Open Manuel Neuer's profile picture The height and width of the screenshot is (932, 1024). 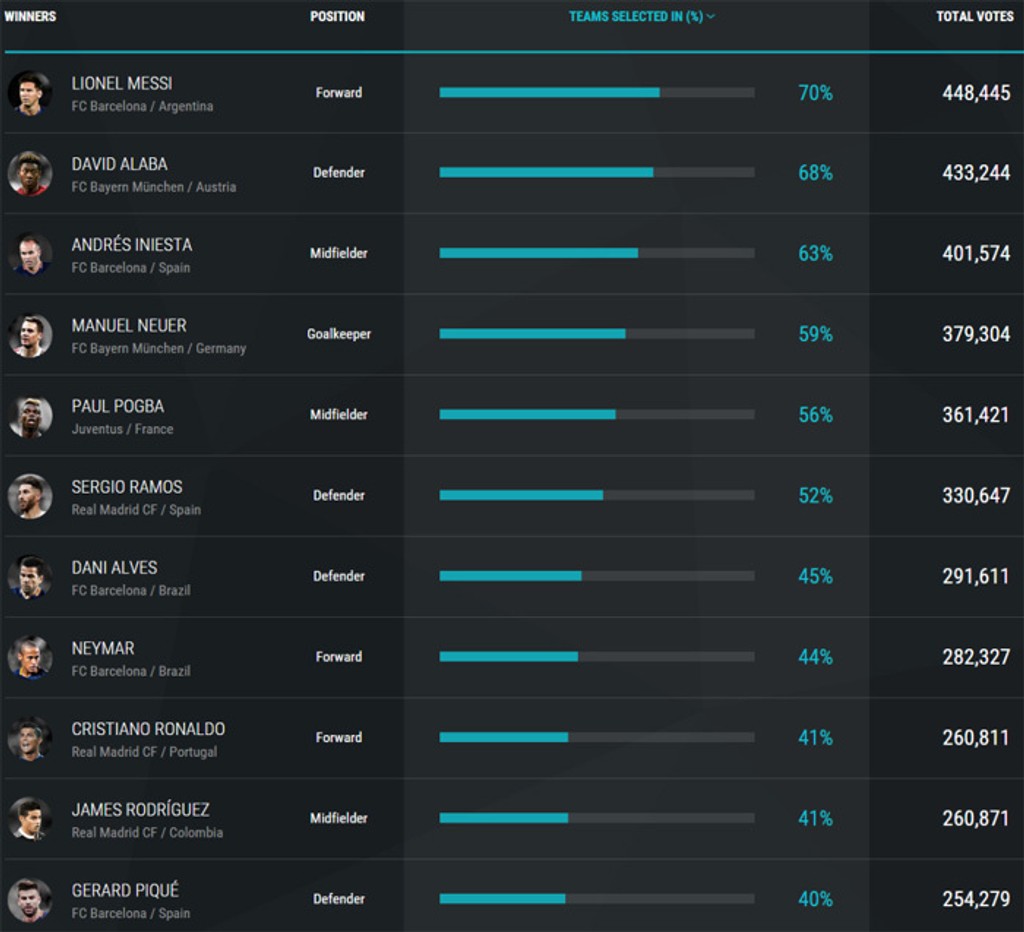click(29, 335)
